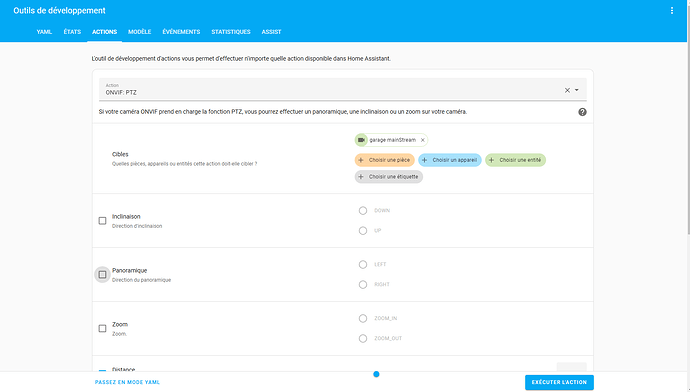The image size is (690, 392).
Task: Click EXÉCUTER L'ACTION button
Action: pos(559,382)
